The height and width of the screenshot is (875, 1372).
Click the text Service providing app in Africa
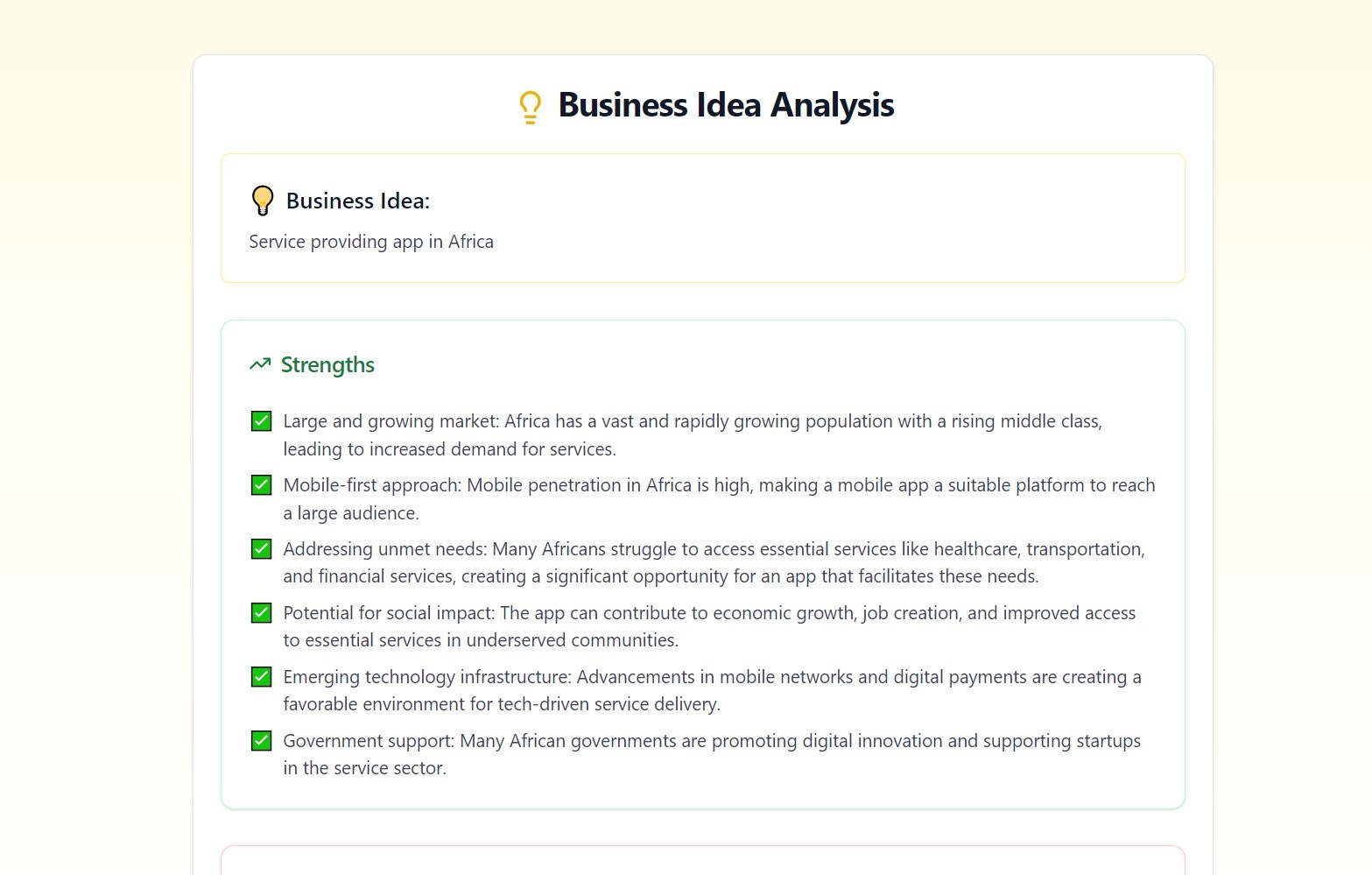point(371,242)
